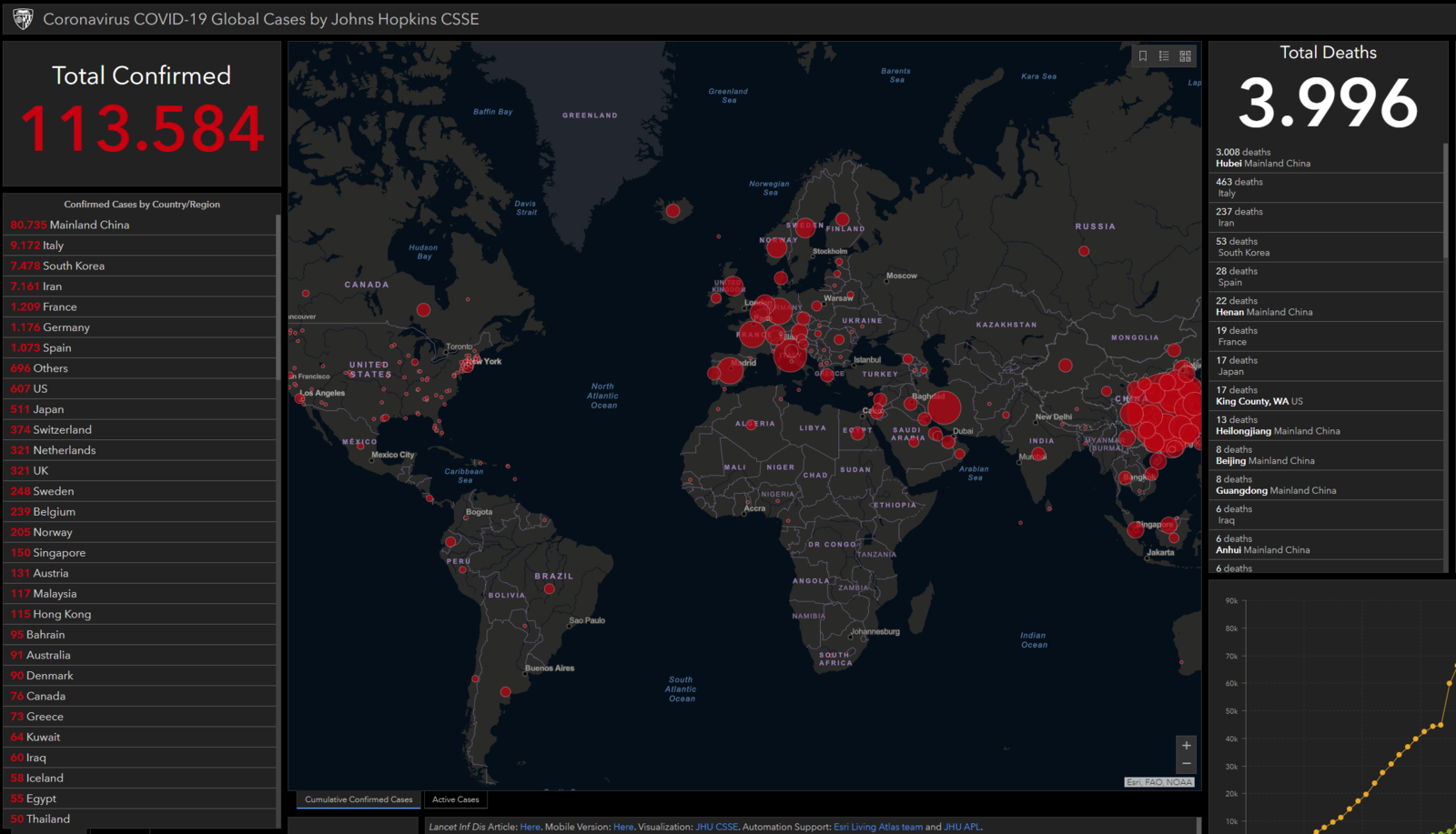Open the Esri Living Atlas team link
The image size is (1456, 834).
[878, 827]
